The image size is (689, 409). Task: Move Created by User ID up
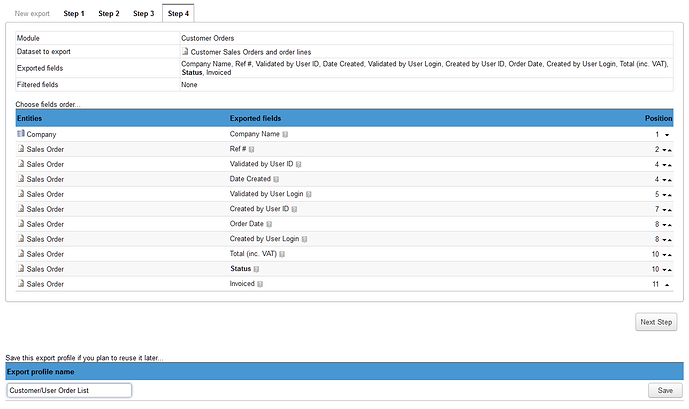(x=670, y=210)
